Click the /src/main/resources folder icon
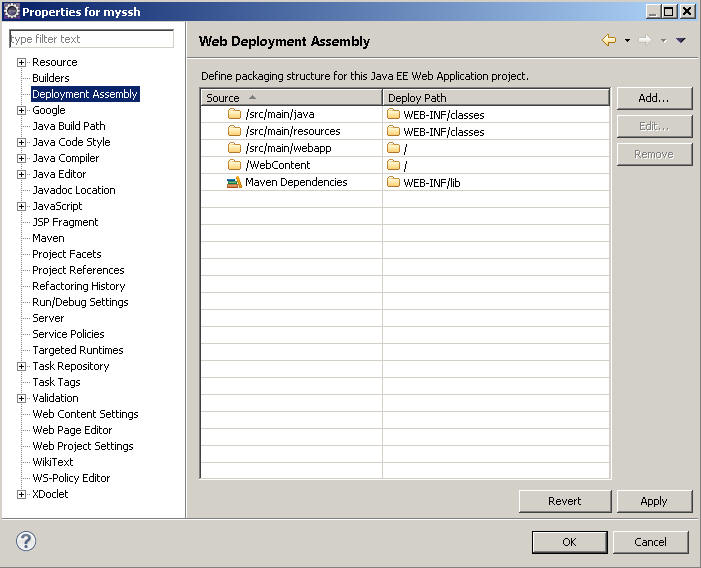This screenshot has width=701, height=568. click(235, 131)
